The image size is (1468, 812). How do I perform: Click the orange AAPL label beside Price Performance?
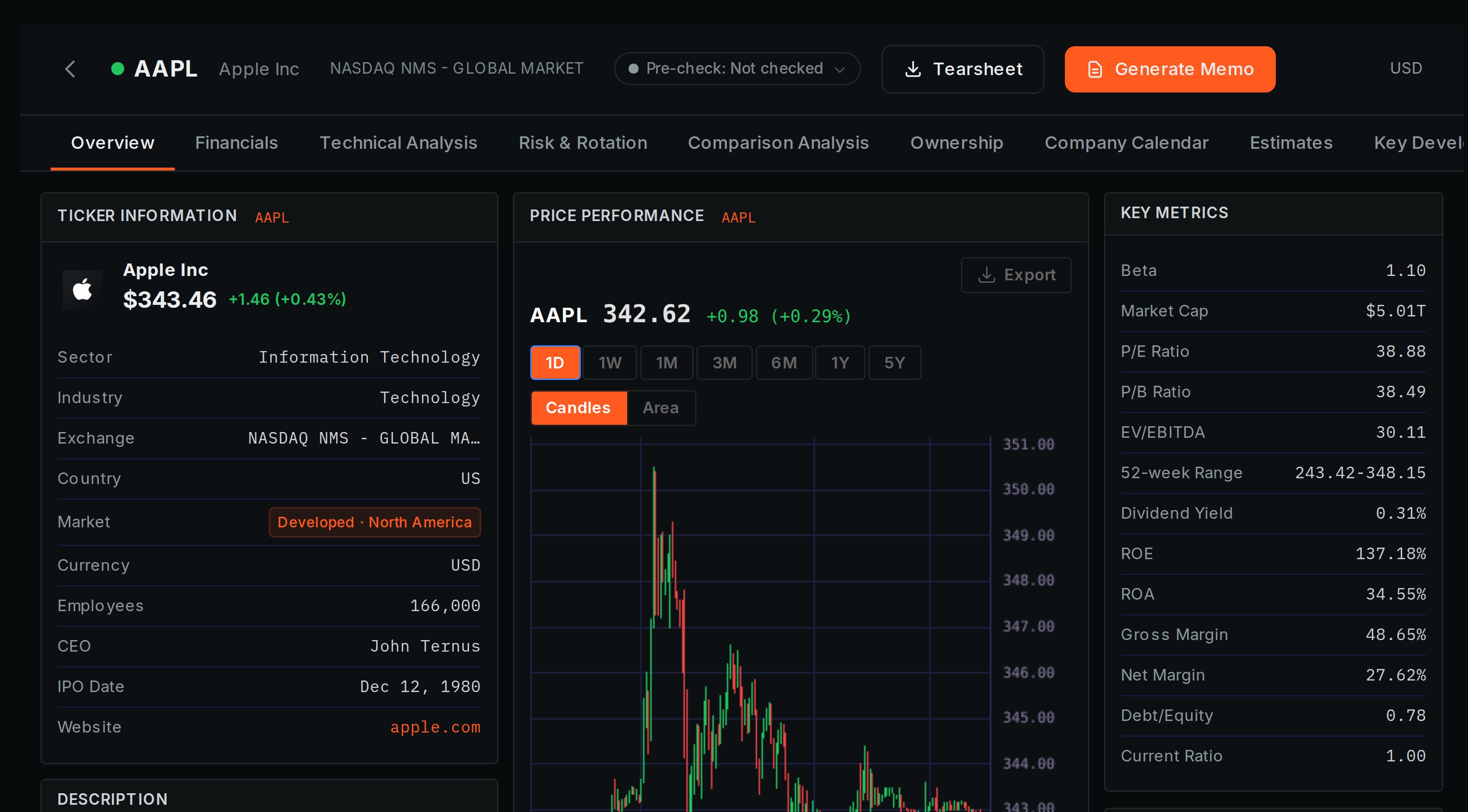click(x=738, y=217)
